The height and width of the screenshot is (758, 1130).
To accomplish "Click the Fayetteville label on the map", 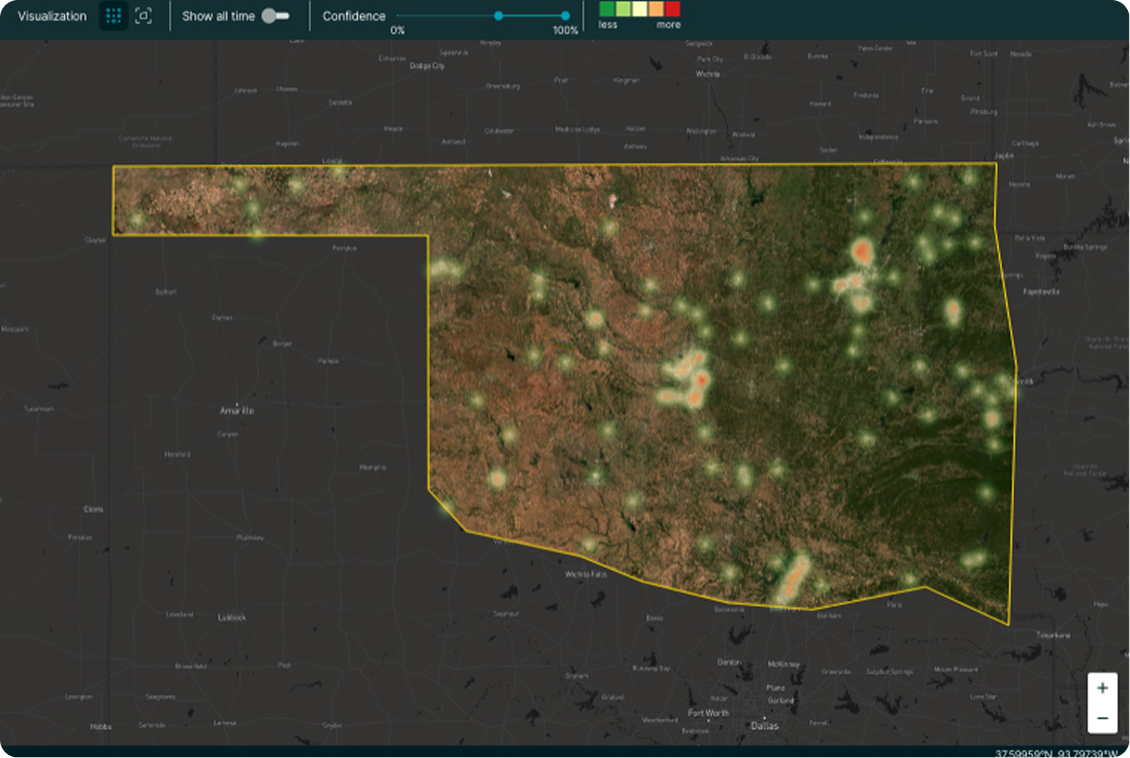I will 1041,292.
